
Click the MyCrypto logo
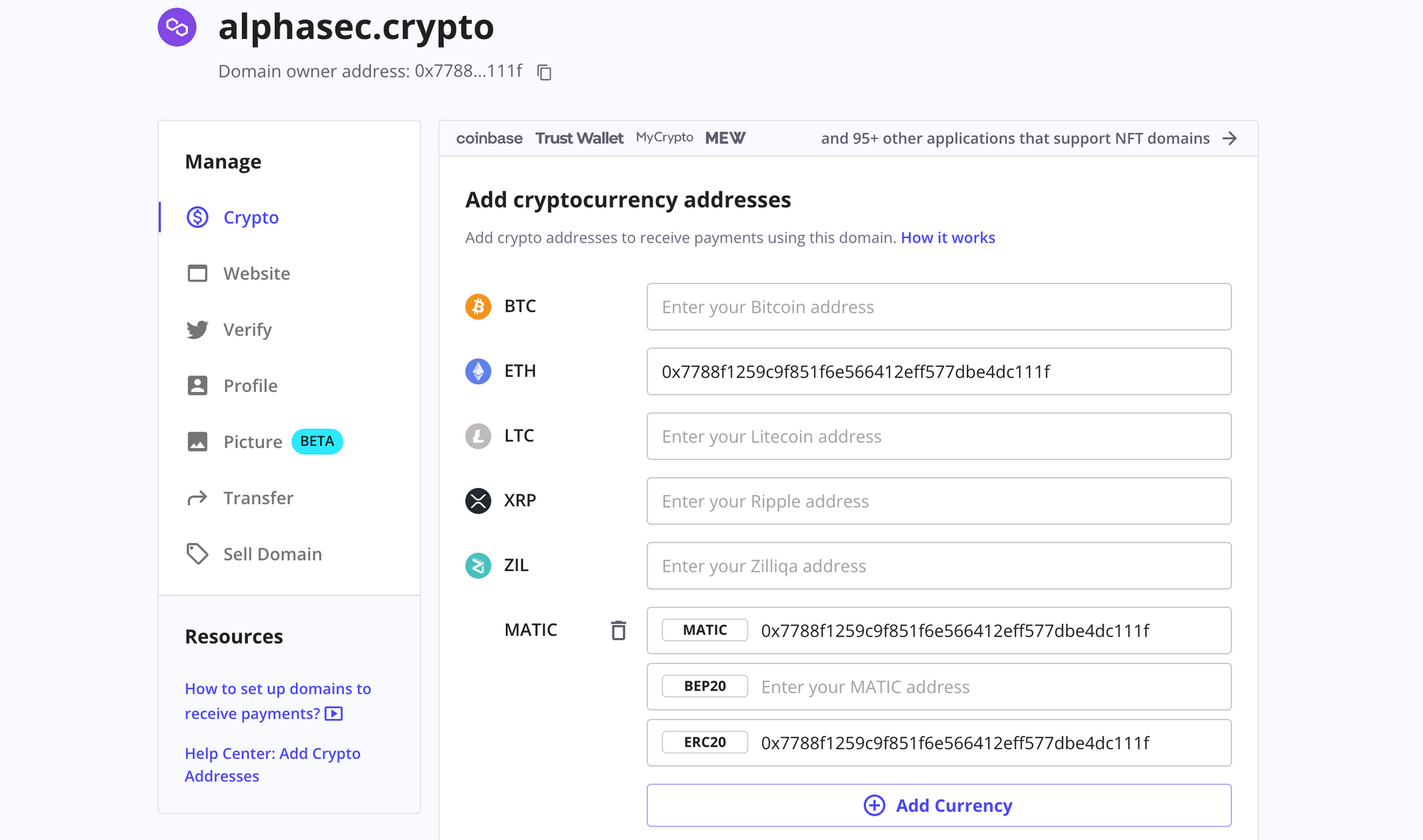click(665, 137)
